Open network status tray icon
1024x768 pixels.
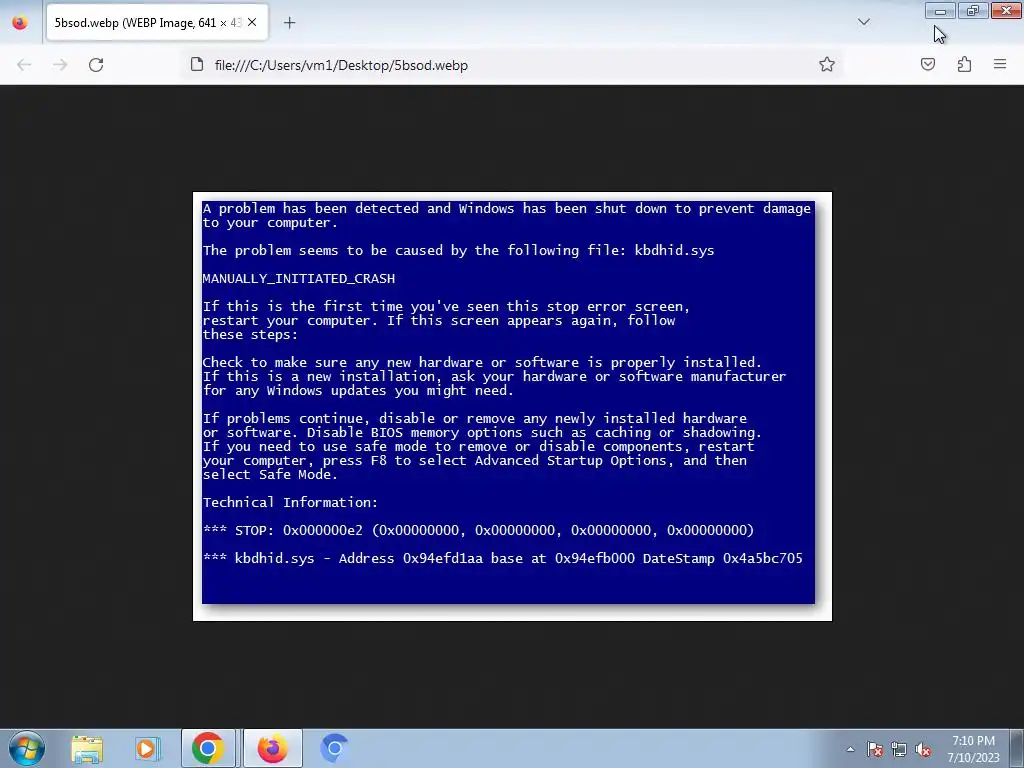click(899, 749)
